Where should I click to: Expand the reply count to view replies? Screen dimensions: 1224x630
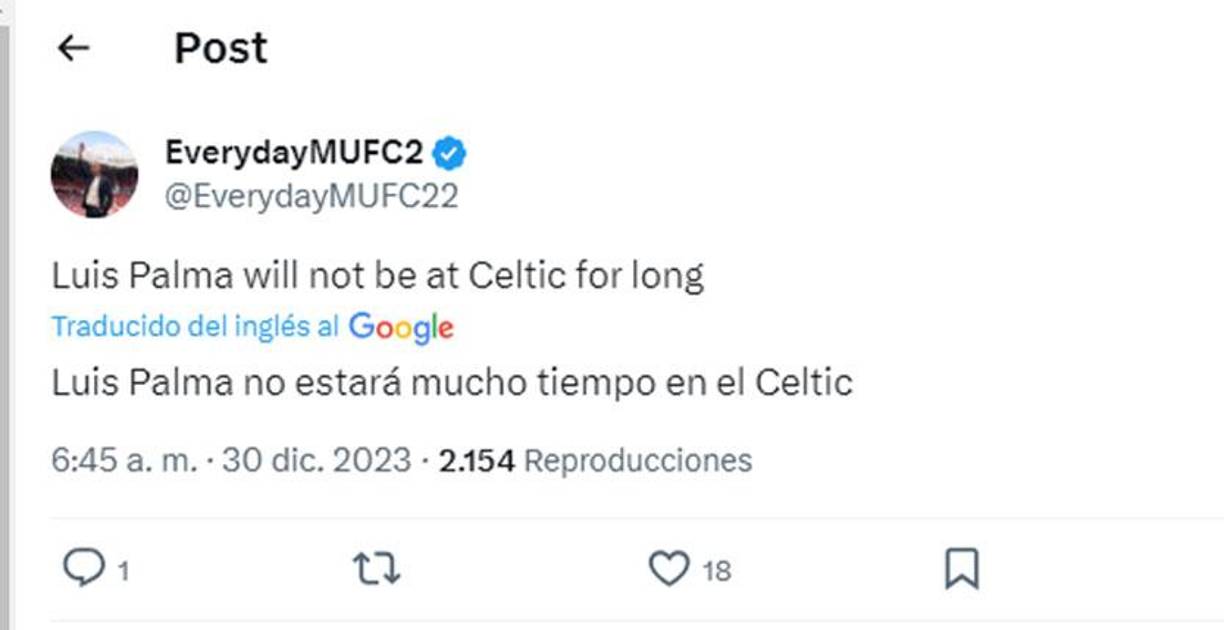[x=122, y=570]
